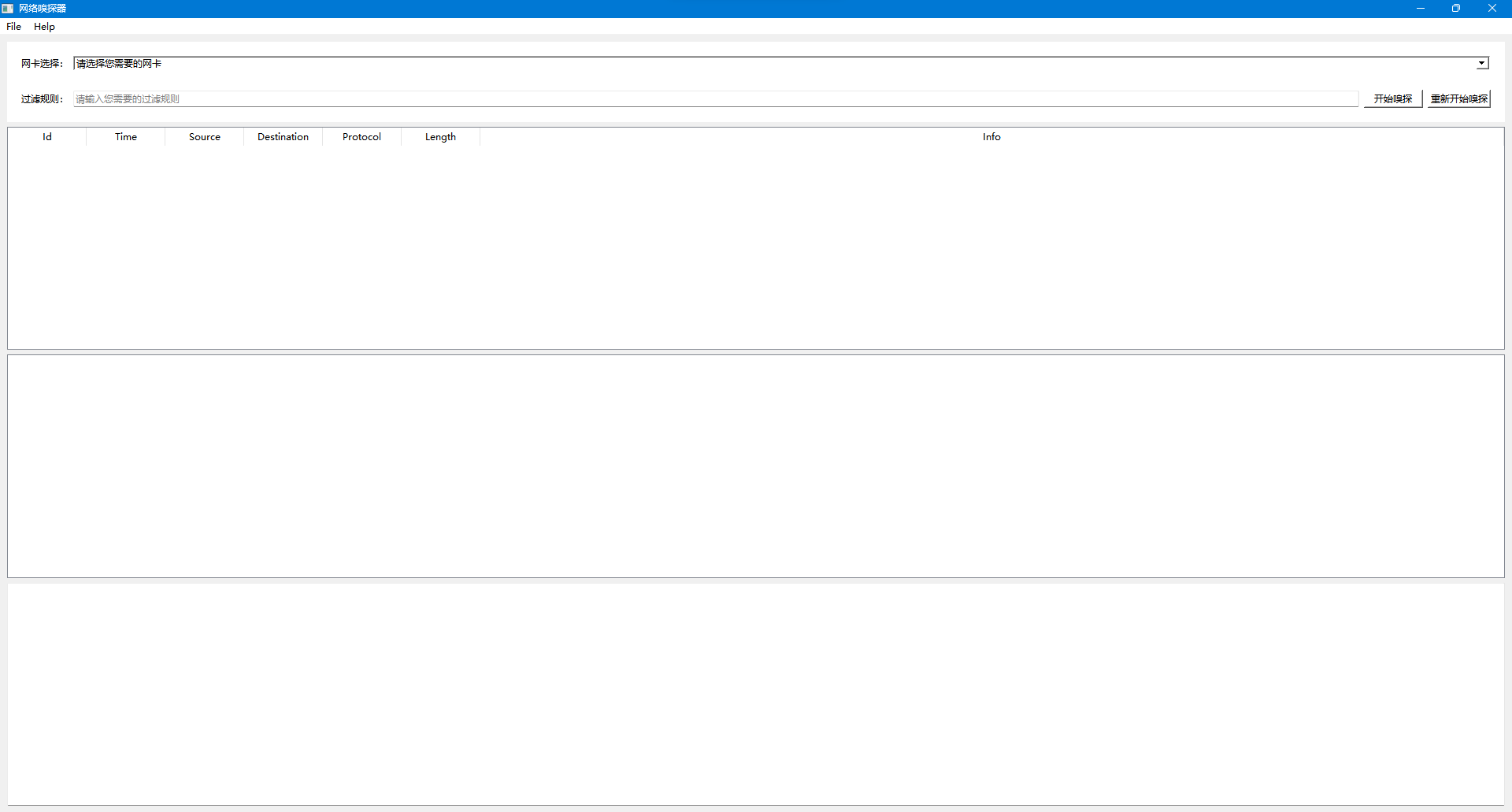
Task: Open the File menu
Action: (x=13, y=27)
